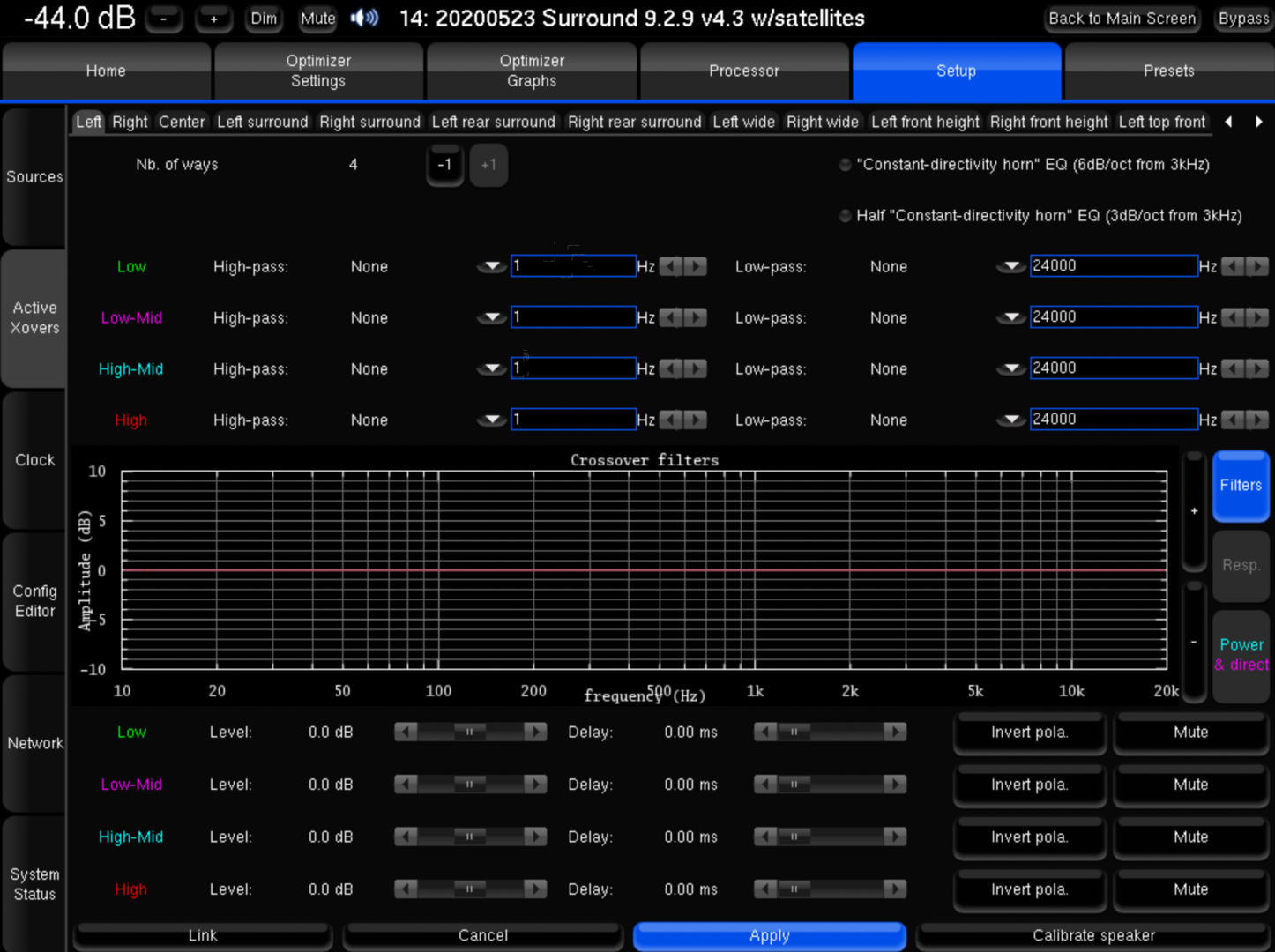Open the Low-Mid low-pass filter type dropdown
The height and width of the screenshot is (952, 1275).
click(x=1010, y=317)
